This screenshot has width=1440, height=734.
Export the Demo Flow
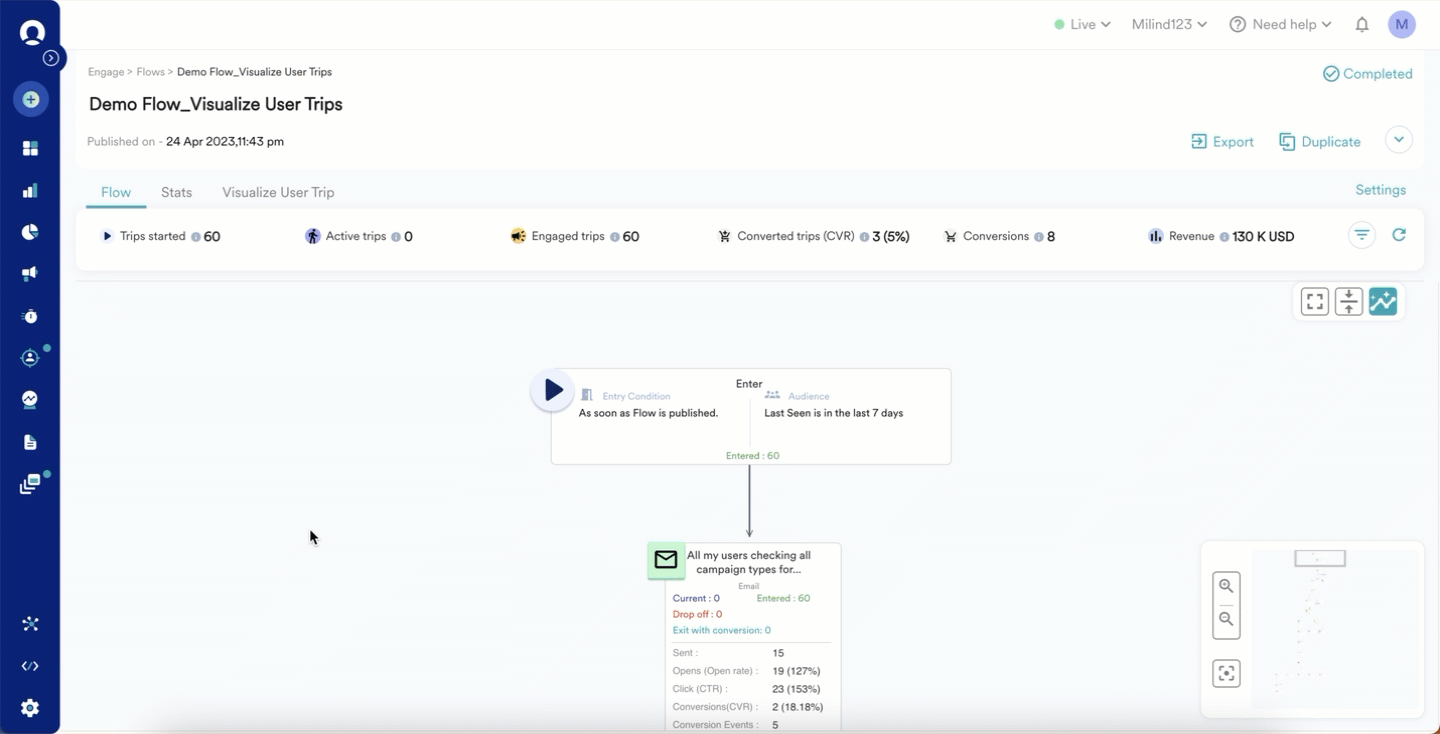click(x=1222, y=142)
